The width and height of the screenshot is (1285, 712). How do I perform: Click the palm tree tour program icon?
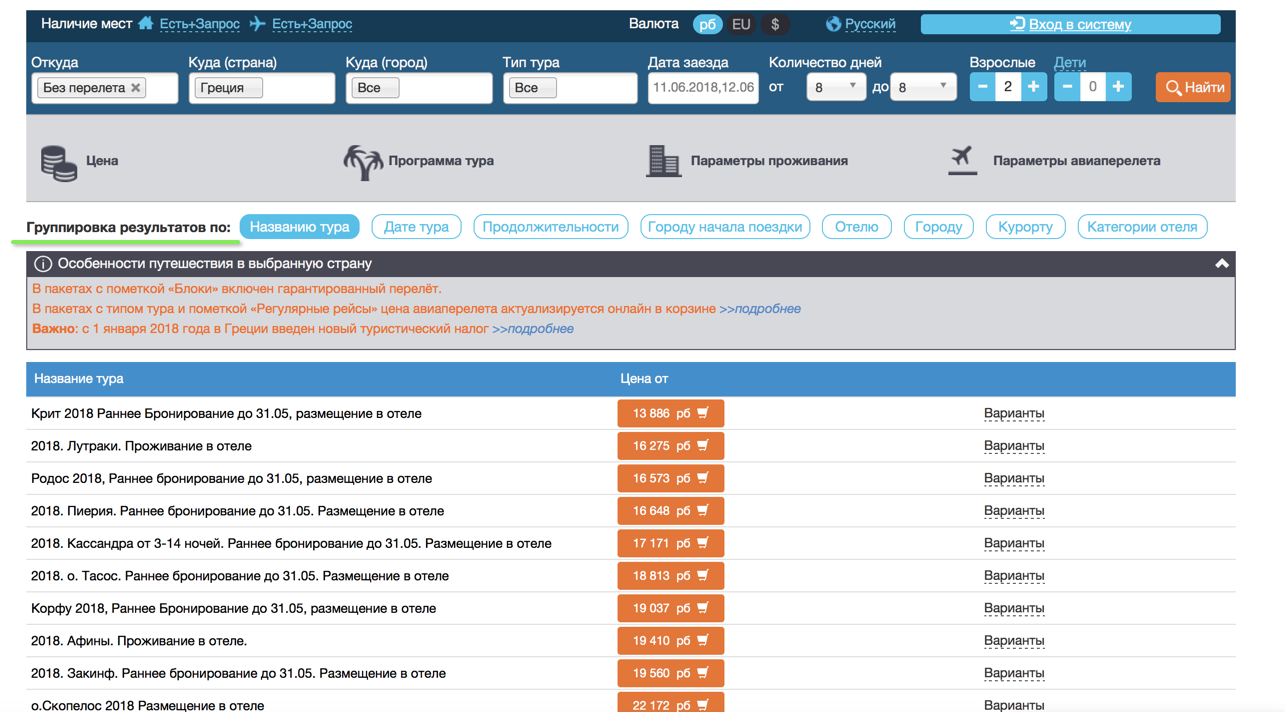pyautogui.click(x=362, y=161)
